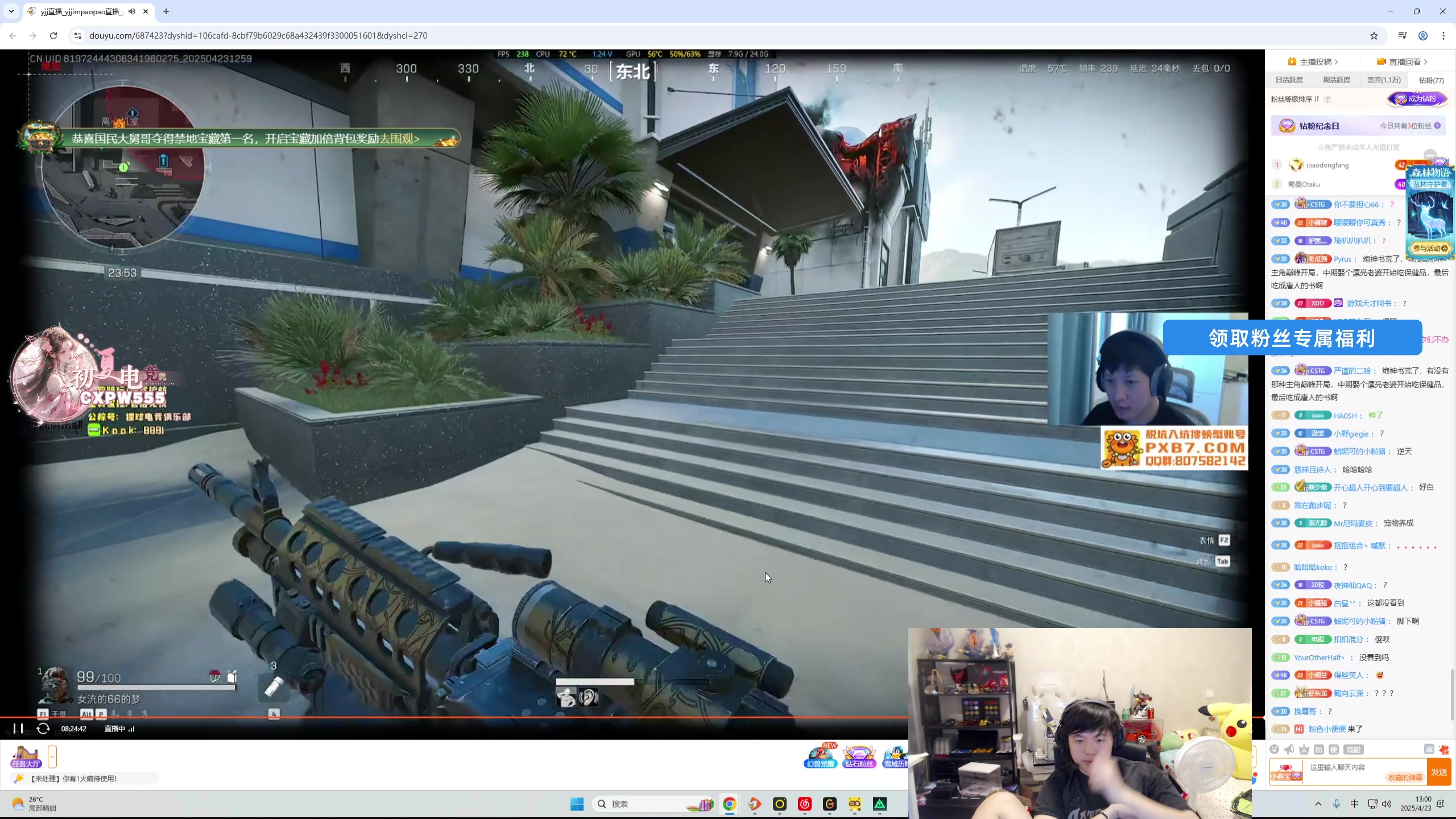Open the Windows Start menu

[577, 804]
